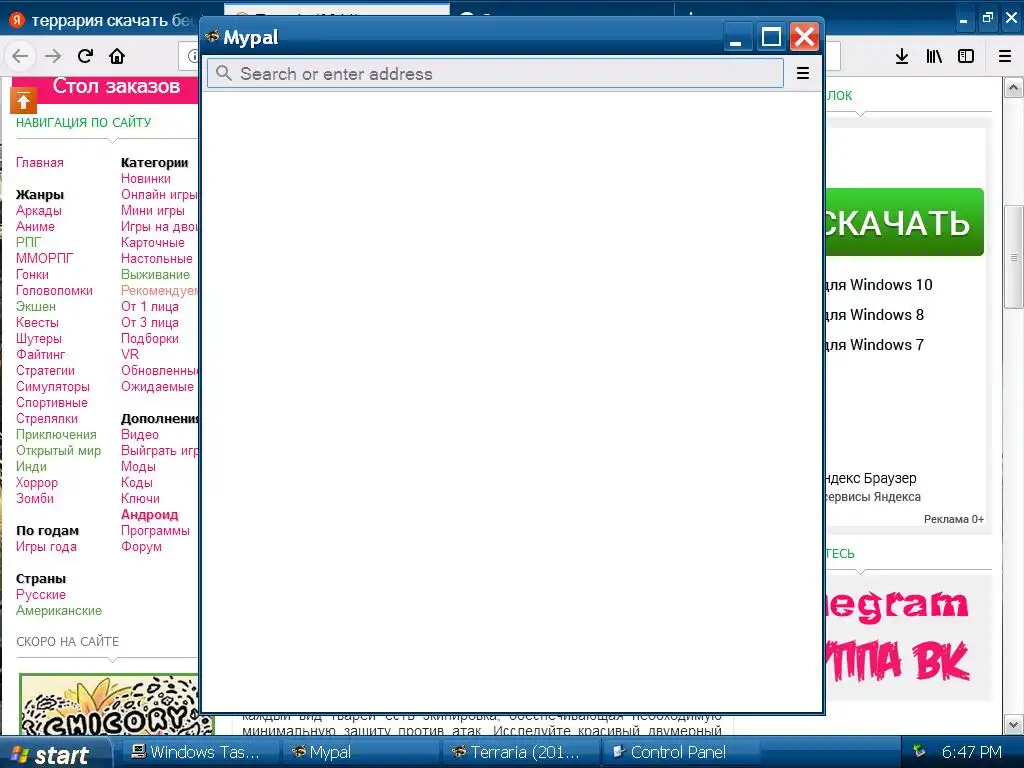Open the Карточные category link
The width and height of the screenshot is (1024, 768).
tap(153, 242)
